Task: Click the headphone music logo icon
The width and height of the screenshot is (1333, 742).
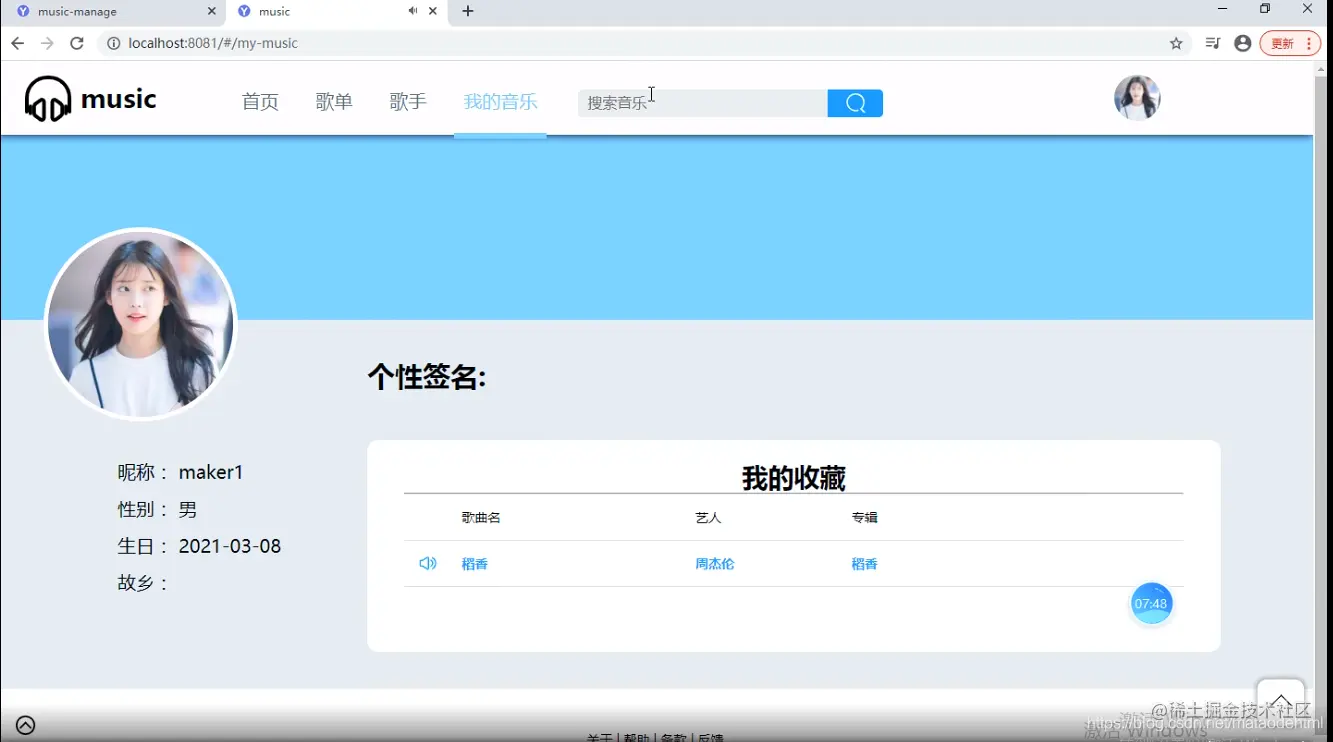Action: click(x=47, y=96)
